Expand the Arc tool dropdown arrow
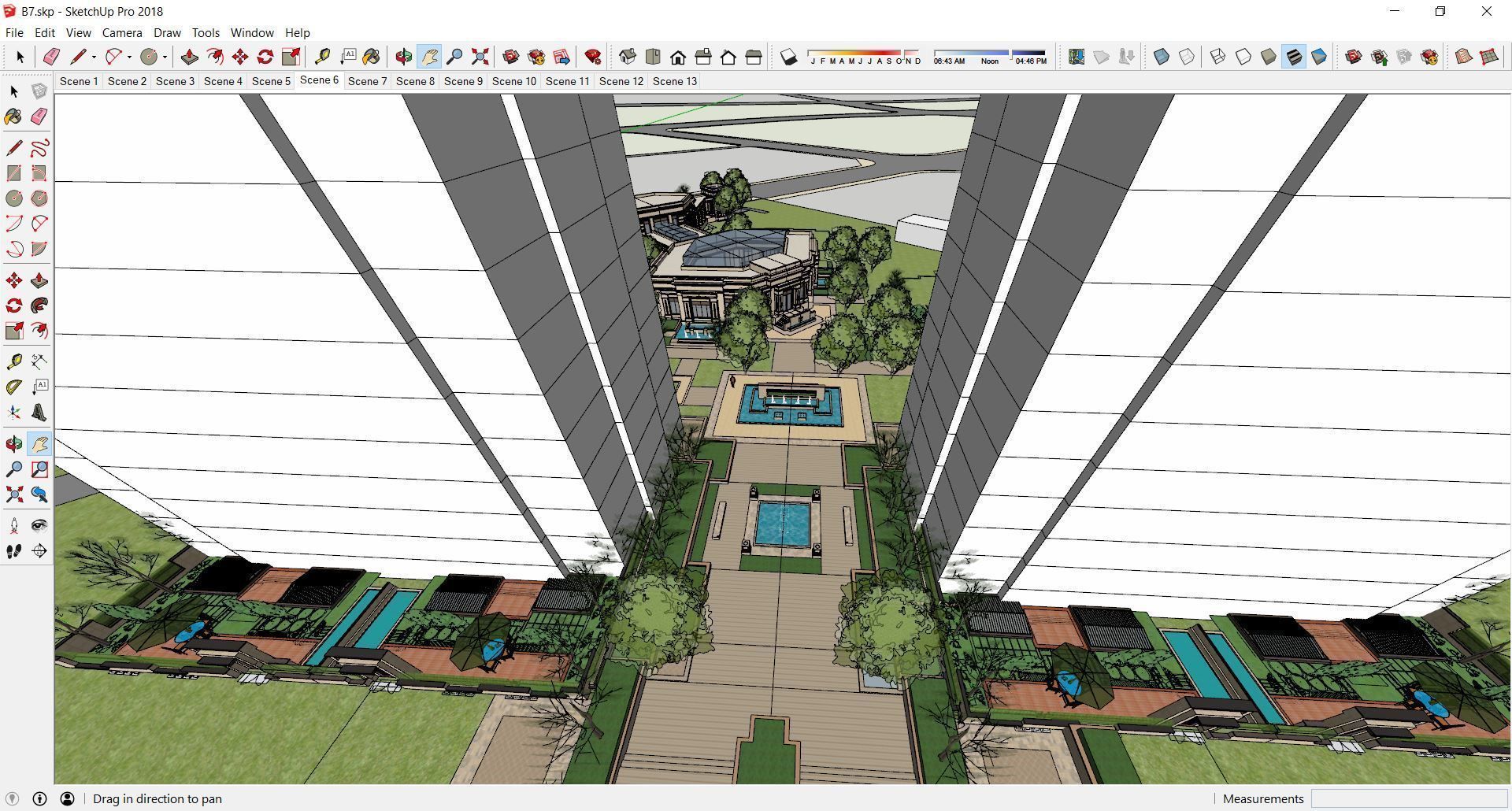Image resolution: width=1512 pixels, height=811 pixels. [129, 57]
